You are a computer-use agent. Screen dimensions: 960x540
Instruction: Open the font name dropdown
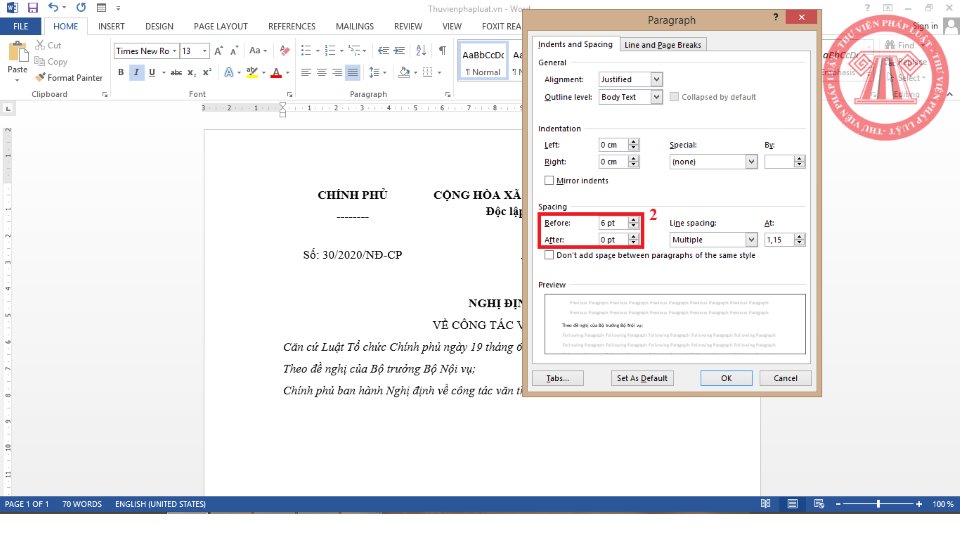(x=174, y=51)
